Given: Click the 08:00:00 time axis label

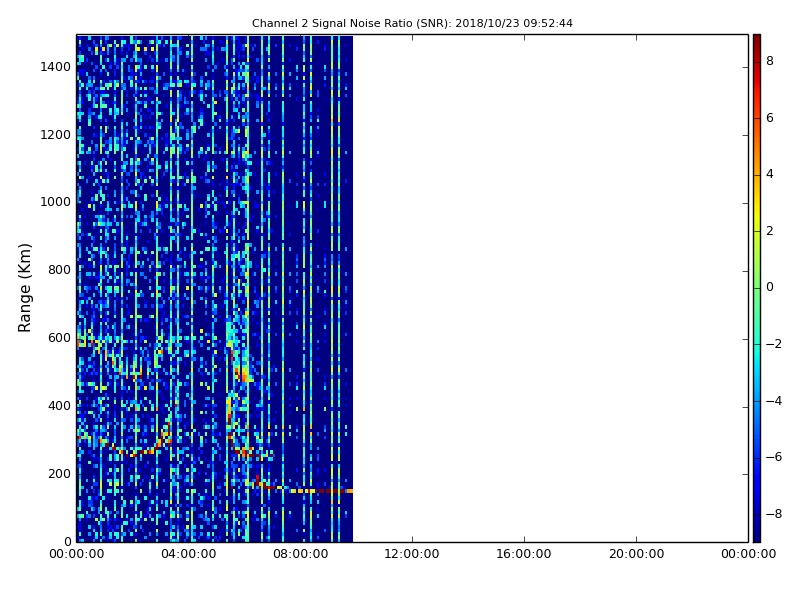Looking at the screenshot, I should coord(301,554).
